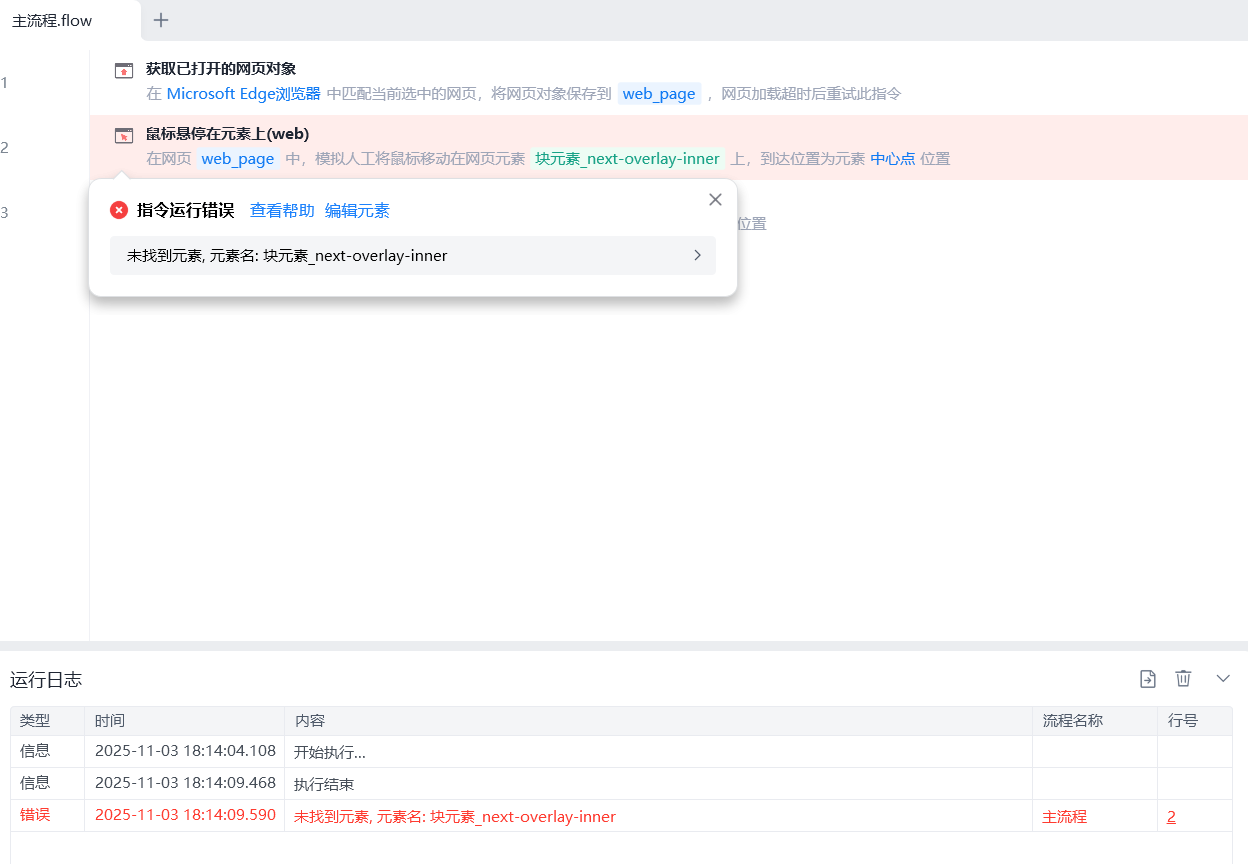Open a new flow tab with plus icon
The width and height of the screenshot is (1248, 864).
click(161, 20)
